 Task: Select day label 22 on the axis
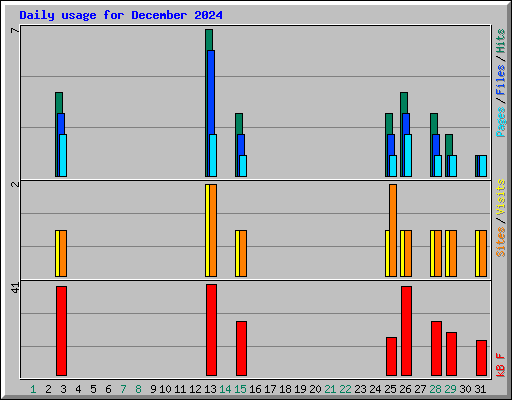pyautogui.click(x=346, y=389)
